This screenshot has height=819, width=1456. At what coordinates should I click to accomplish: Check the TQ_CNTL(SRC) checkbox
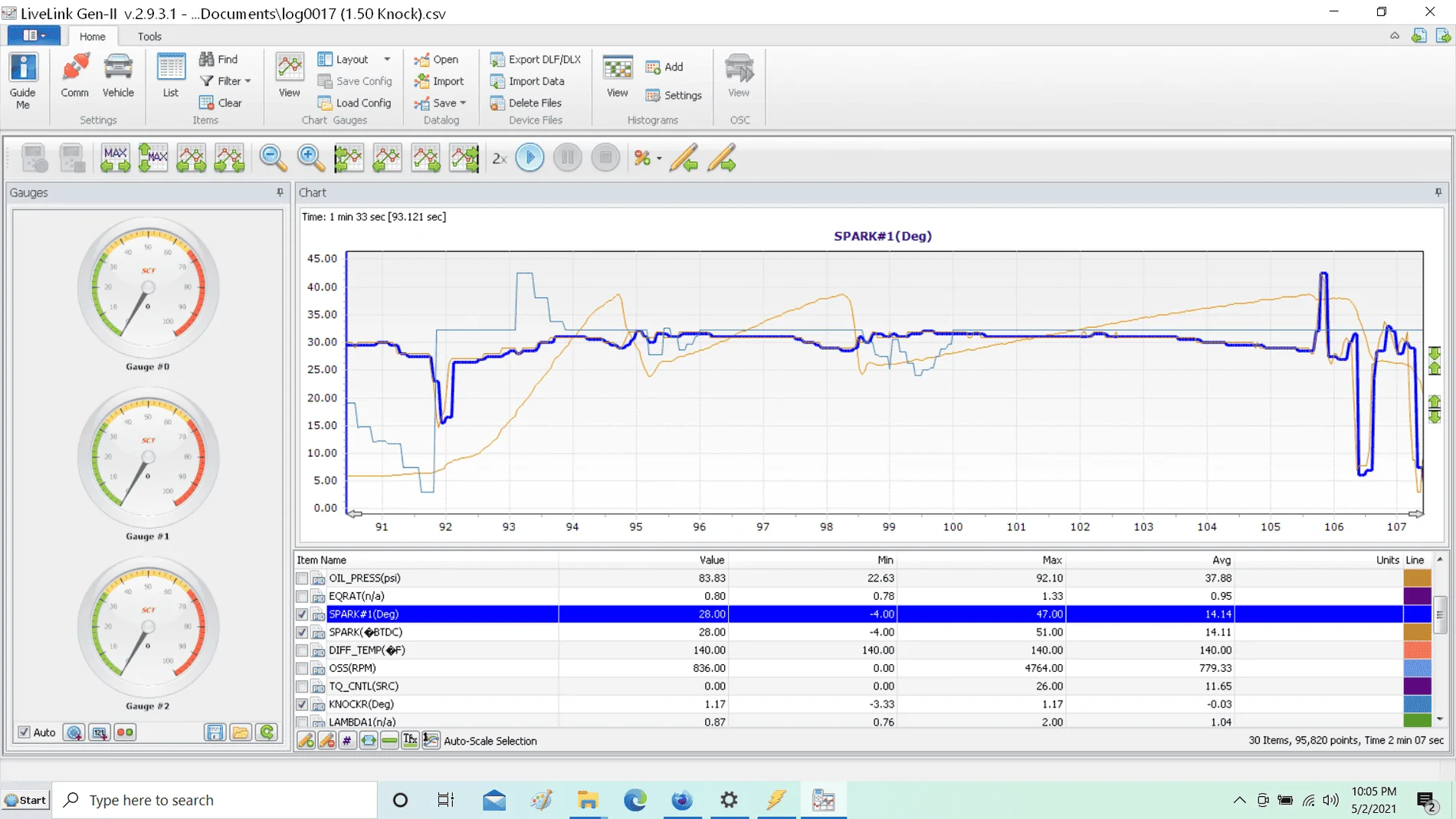[x=302, y=686]
